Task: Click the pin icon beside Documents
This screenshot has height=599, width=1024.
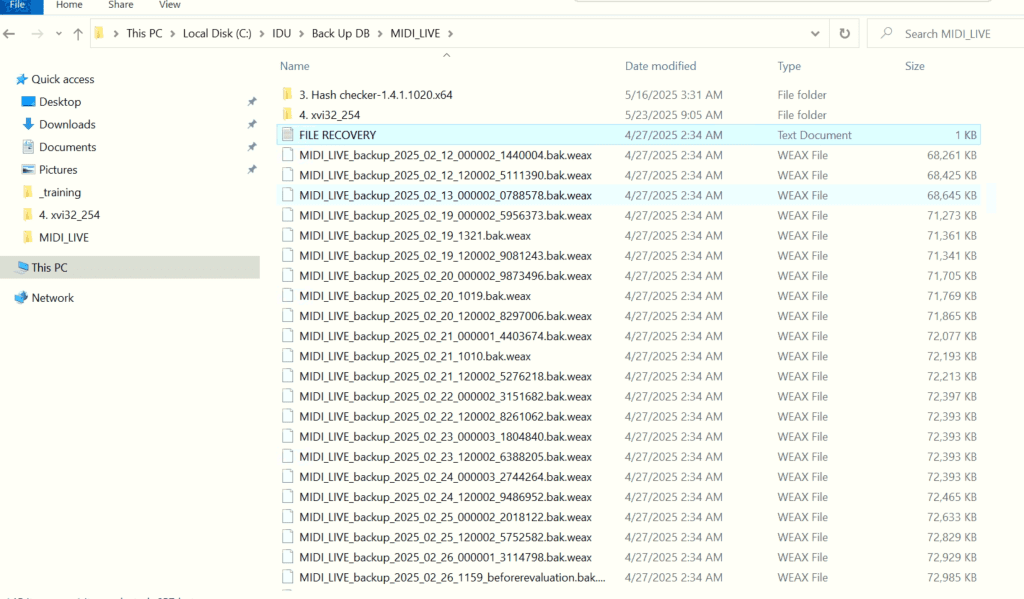Action: (252, 147)
